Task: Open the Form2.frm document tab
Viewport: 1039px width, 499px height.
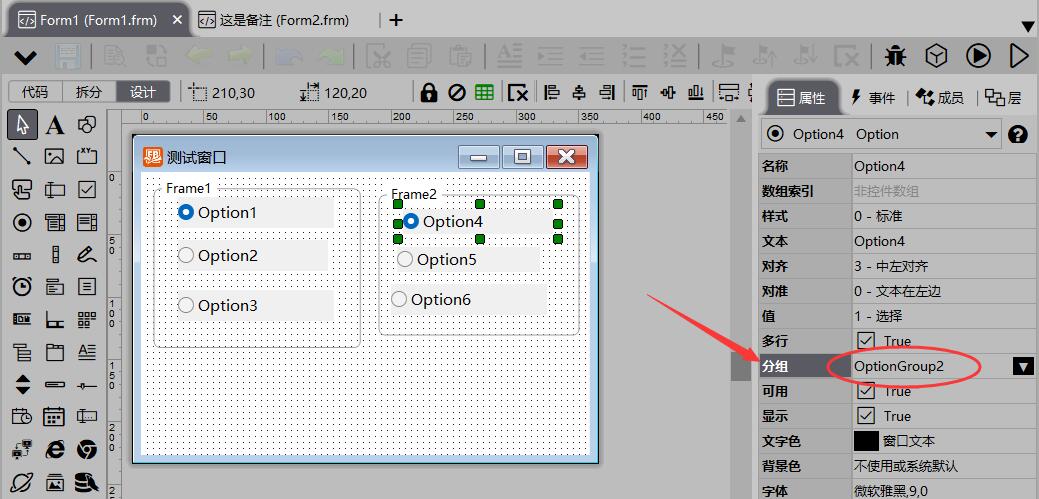Action: (x=276, y=20)
